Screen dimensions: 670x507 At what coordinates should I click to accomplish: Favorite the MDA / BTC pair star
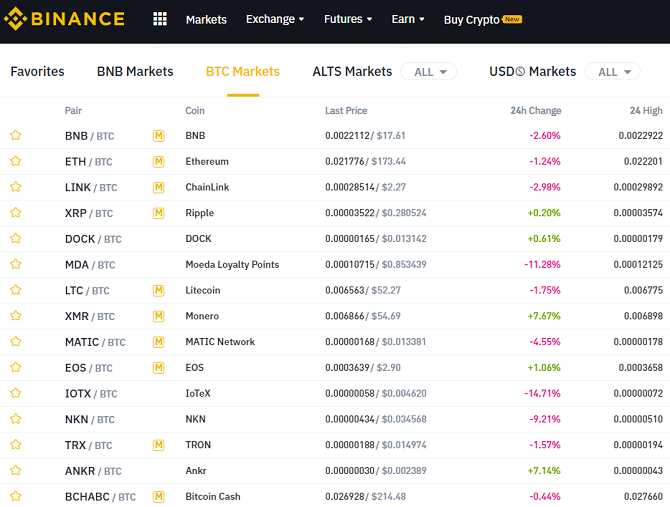point(16,264)
